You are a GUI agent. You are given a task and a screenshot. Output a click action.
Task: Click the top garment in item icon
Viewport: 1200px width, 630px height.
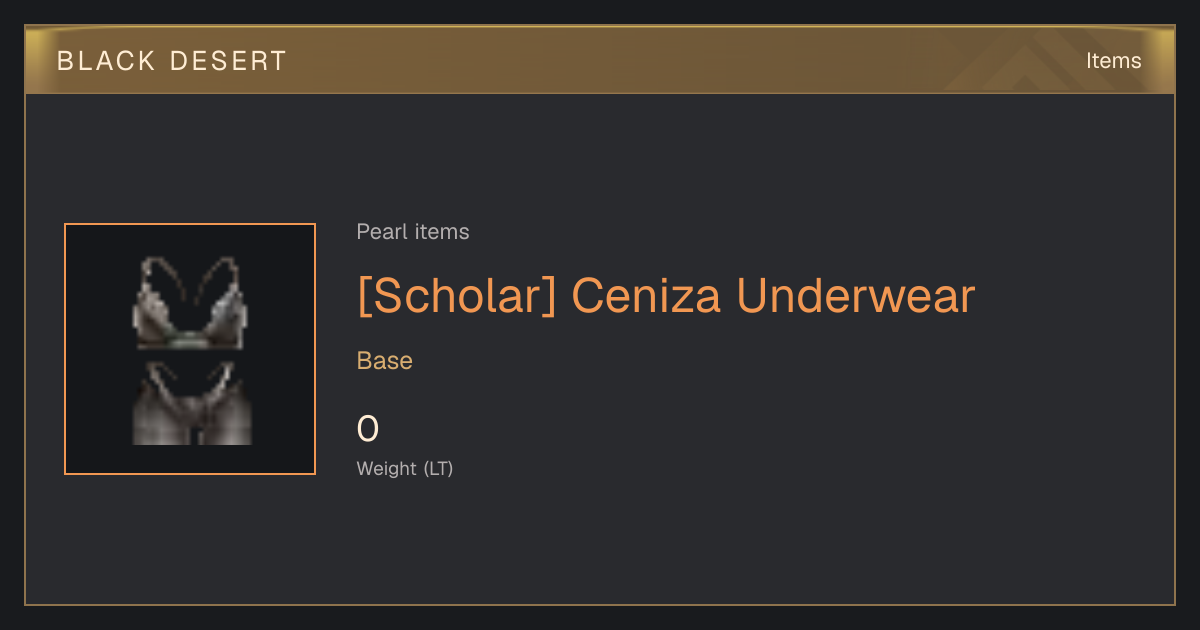[190, 303]
